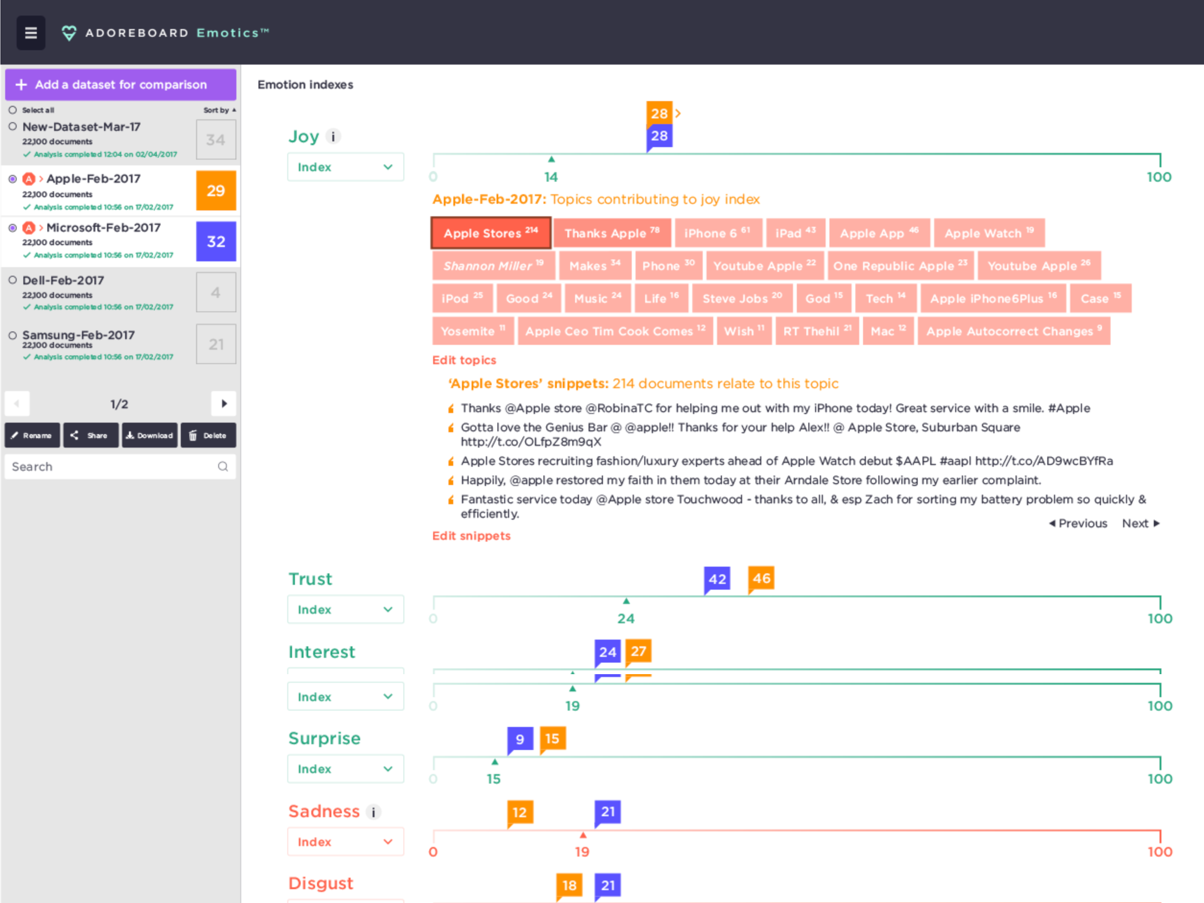Select the iPad topic tag

pyautogui.click(x=795, y=233)
